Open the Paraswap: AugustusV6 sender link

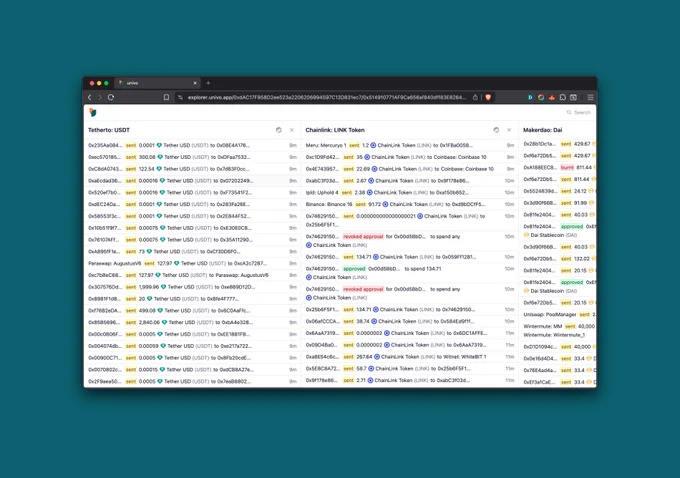point(114,263)
